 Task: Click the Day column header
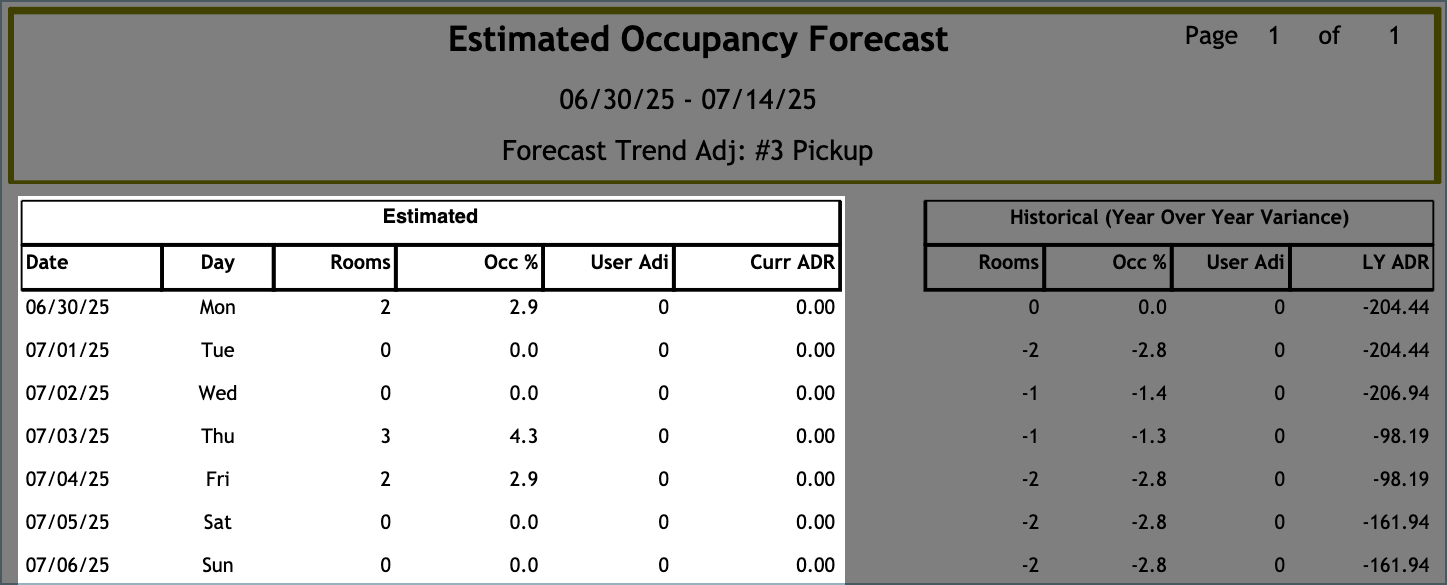[217, 263]
